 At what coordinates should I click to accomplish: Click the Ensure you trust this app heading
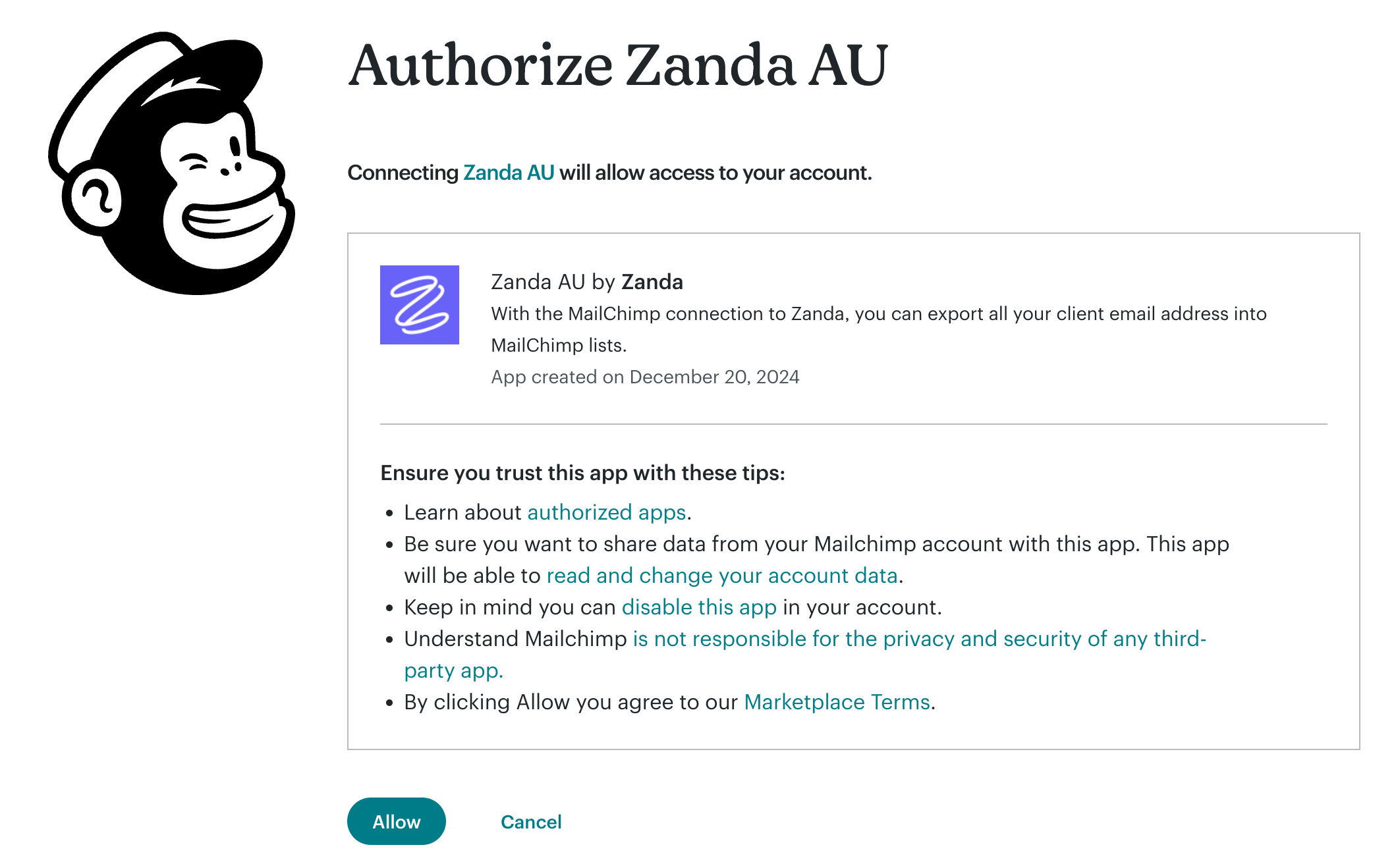[x=582, y=473]
